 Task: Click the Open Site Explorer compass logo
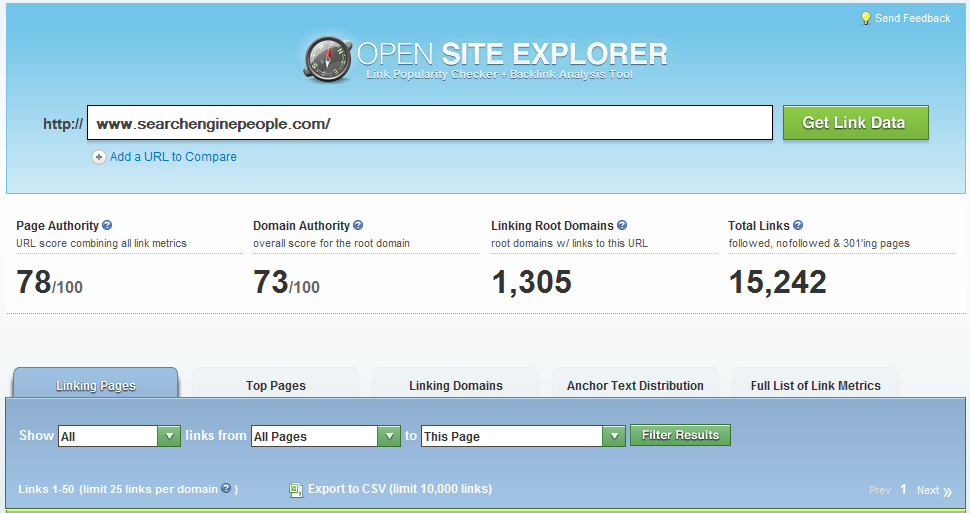326,58
